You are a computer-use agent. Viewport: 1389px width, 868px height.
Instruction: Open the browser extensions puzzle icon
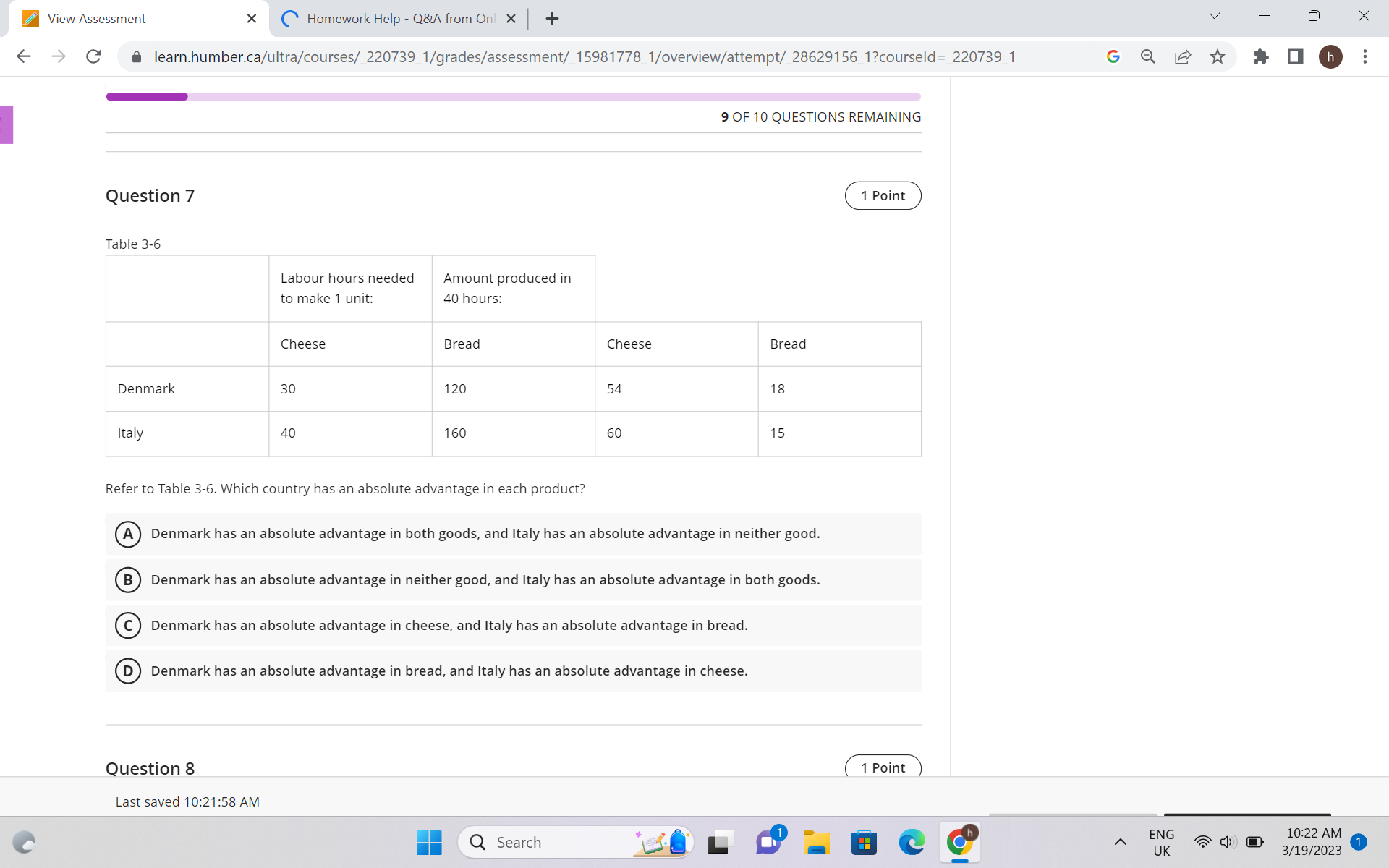click(1261, 56)
